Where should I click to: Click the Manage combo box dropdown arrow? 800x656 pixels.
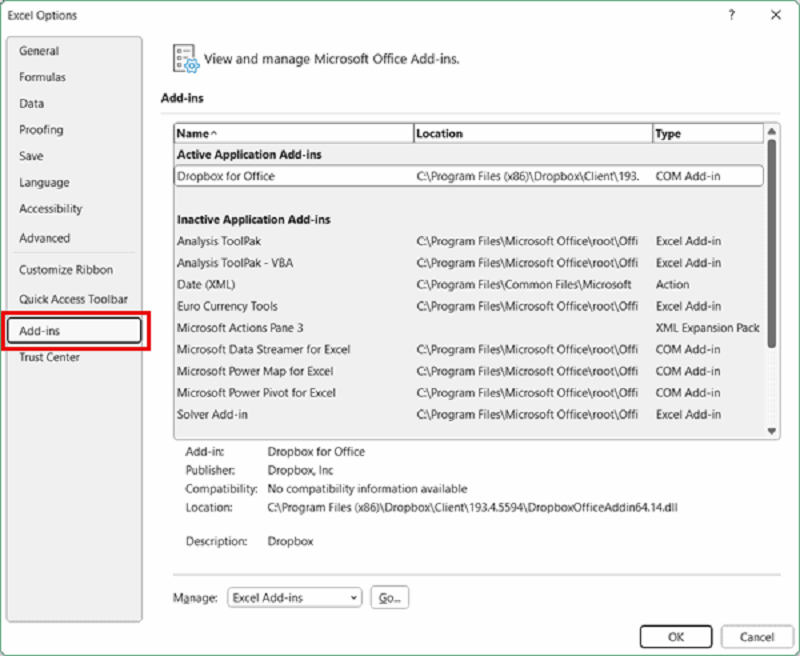[x=354, y=597]
